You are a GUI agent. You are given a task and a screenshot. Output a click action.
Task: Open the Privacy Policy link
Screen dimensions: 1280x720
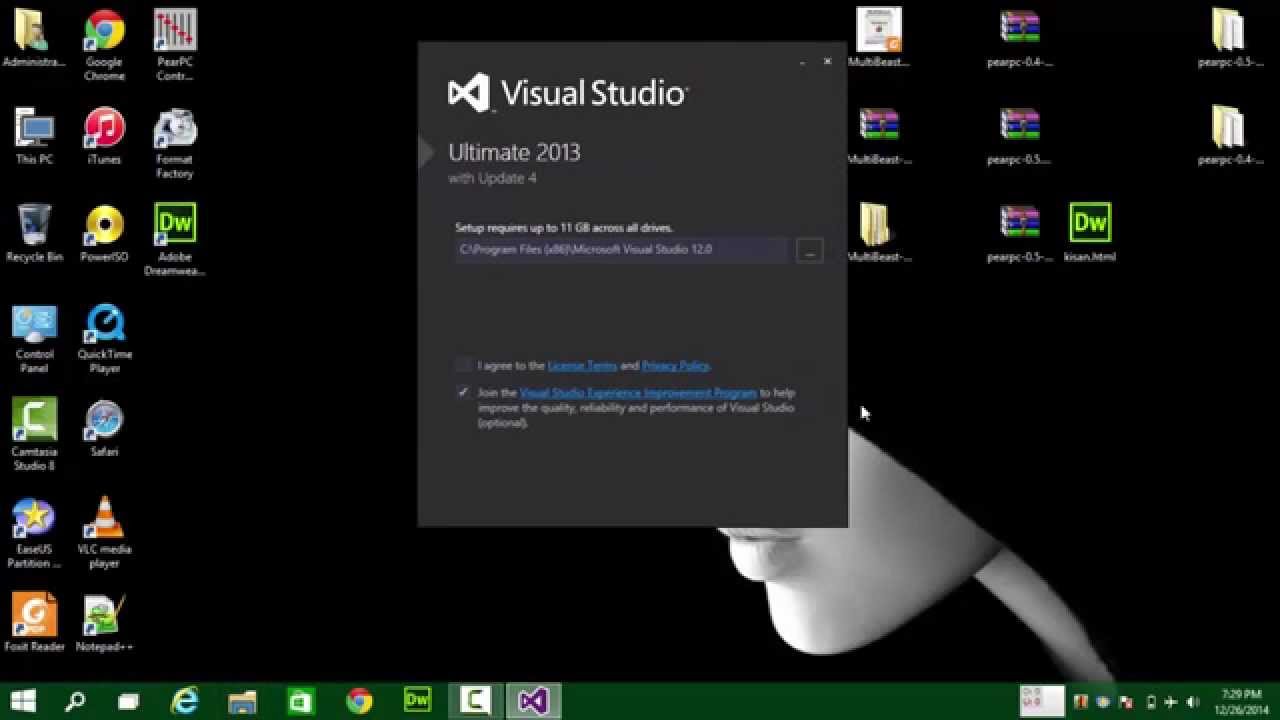pos(675,366)
